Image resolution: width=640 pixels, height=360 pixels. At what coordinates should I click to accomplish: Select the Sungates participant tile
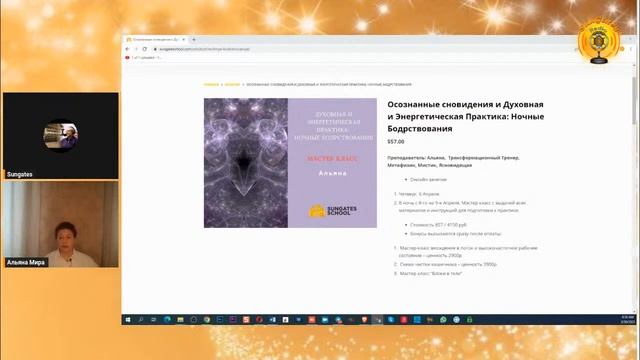[x=61, y=136]
